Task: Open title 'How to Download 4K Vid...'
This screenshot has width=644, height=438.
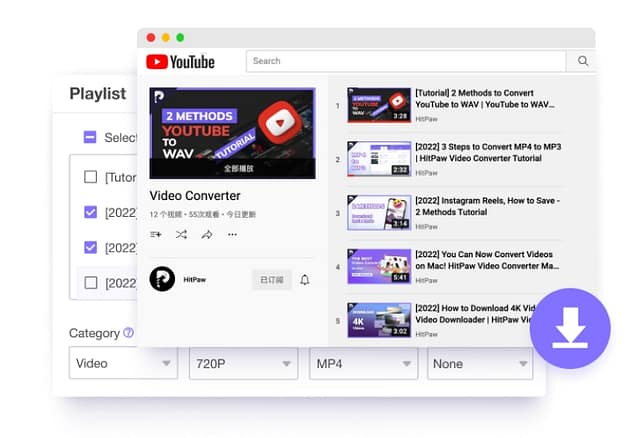Action: tap(475, 314)
